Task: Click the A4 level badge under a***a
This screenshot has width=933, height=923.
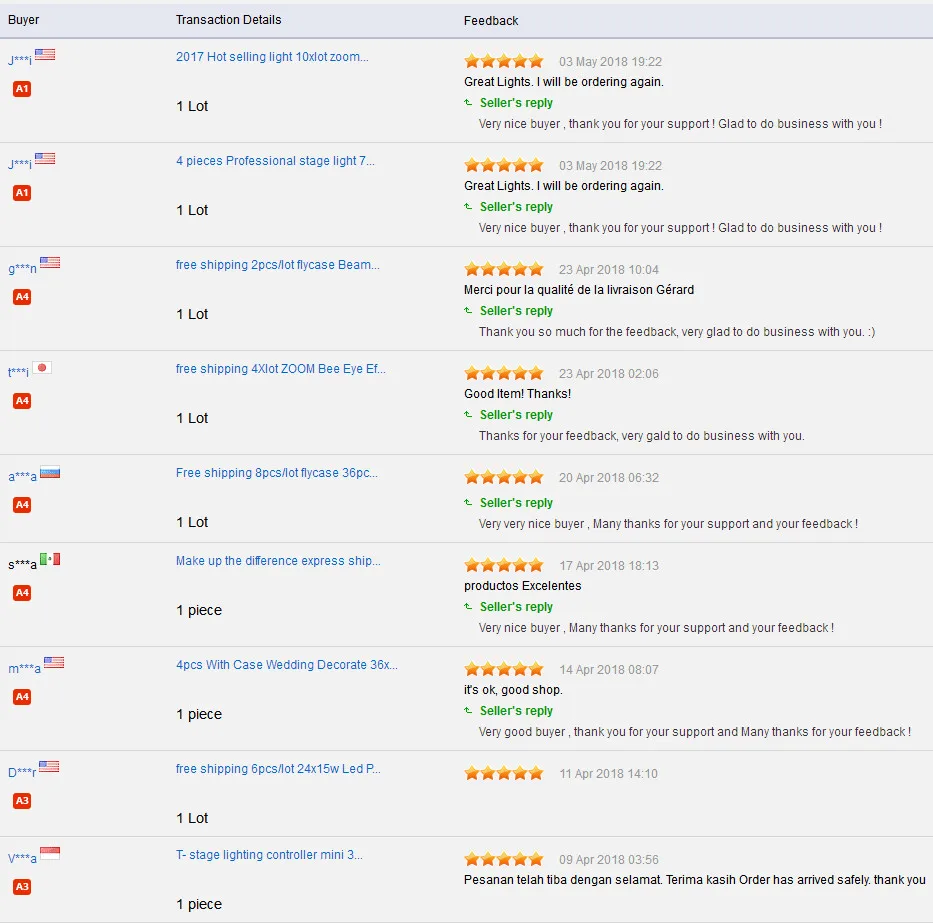Action: [22, 505]
